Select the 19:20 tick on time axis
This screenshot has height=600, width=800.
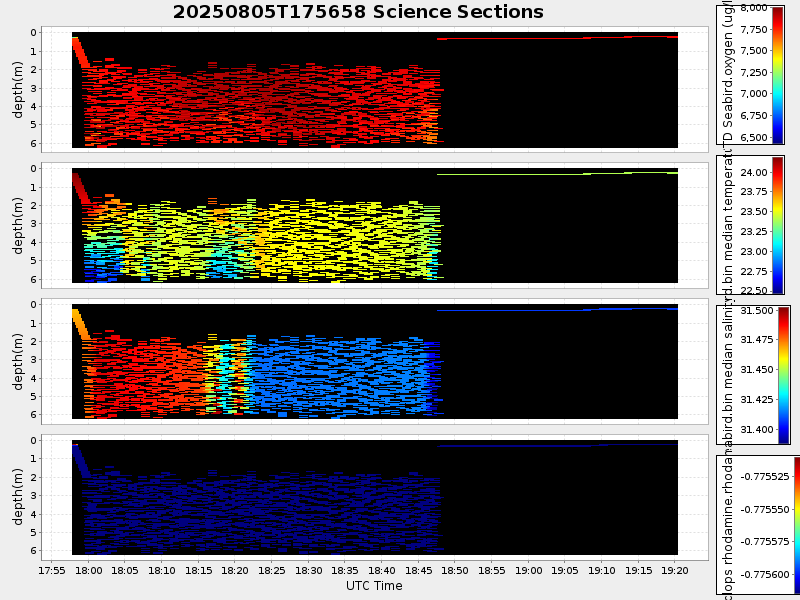[676, 570]
